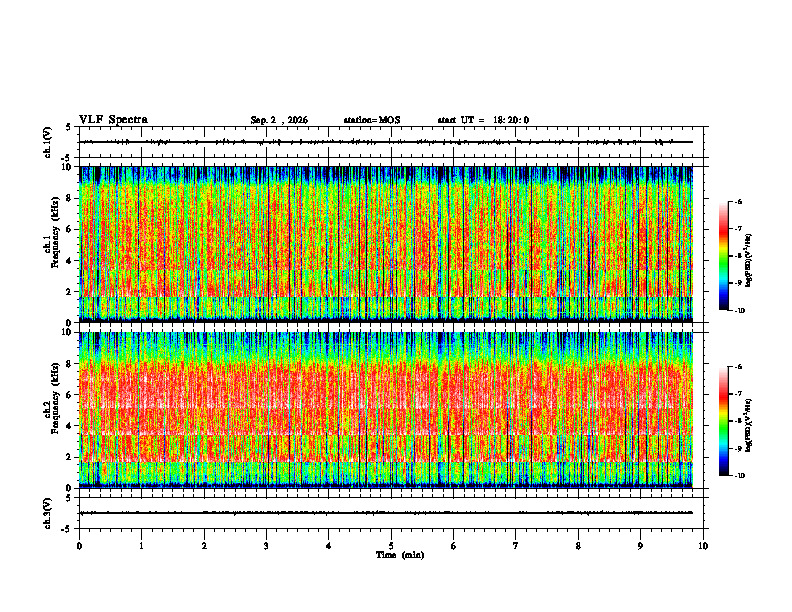Click the -10 value on ch.2 colorbar

click(739, 476)
